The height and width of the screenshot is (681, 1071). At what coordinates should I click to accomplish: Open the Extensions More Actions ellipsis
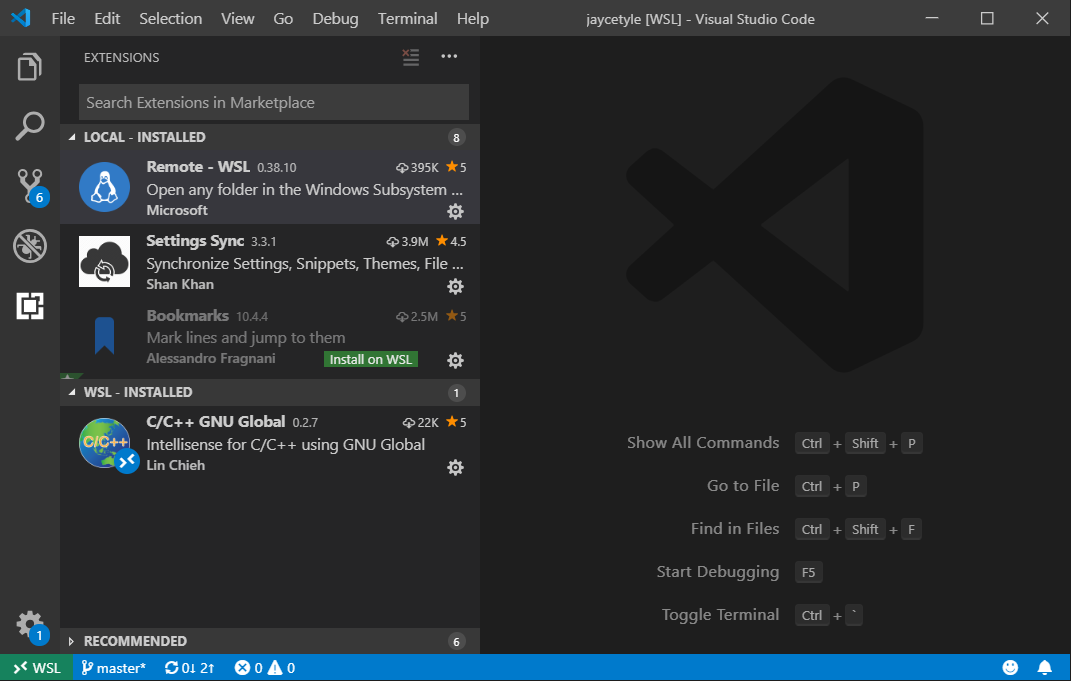coord(449,57)
